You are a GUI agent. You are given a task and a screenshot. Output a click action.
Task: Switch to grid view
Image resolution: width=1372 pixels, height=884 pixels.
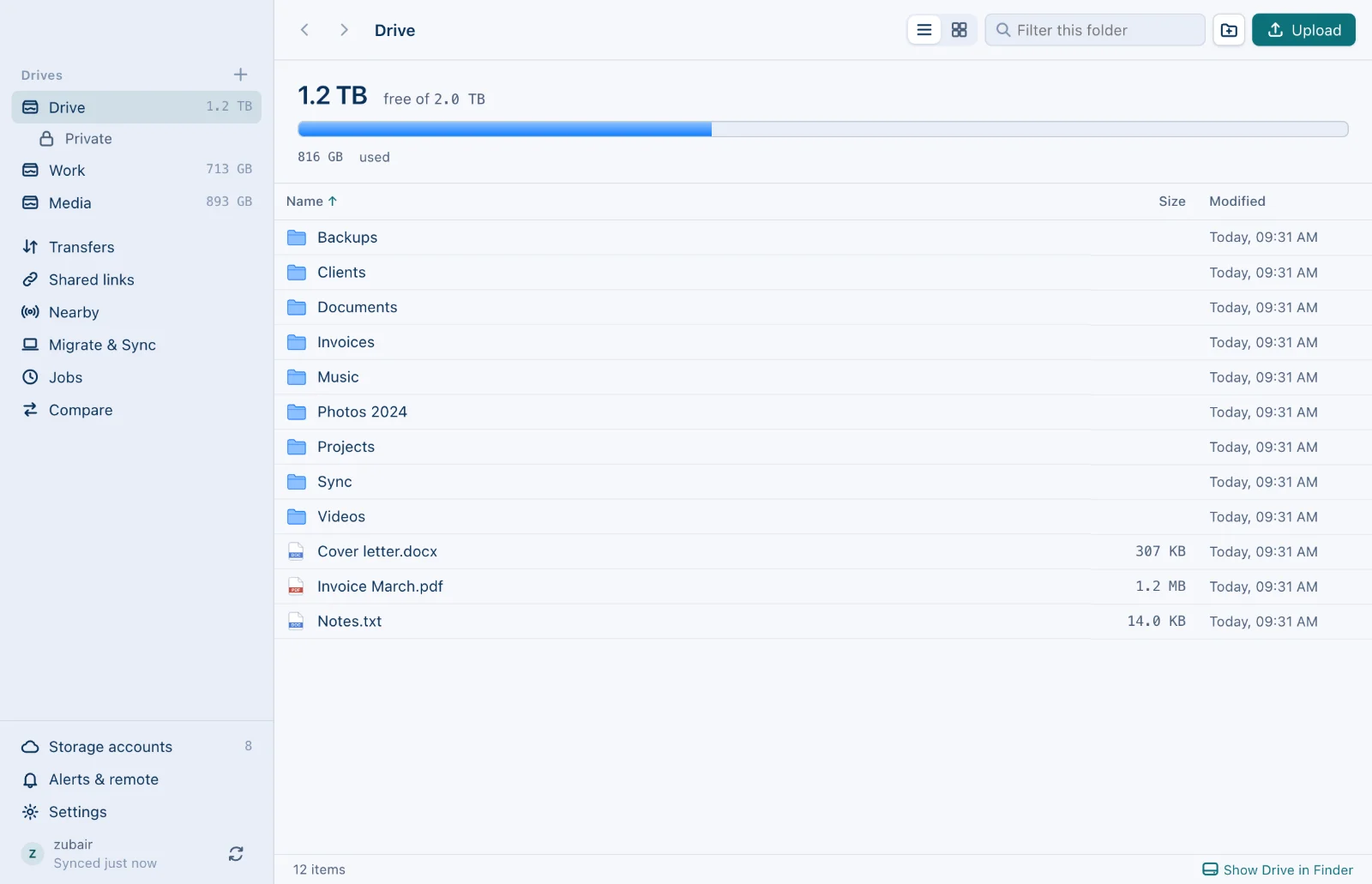[959, 30]
